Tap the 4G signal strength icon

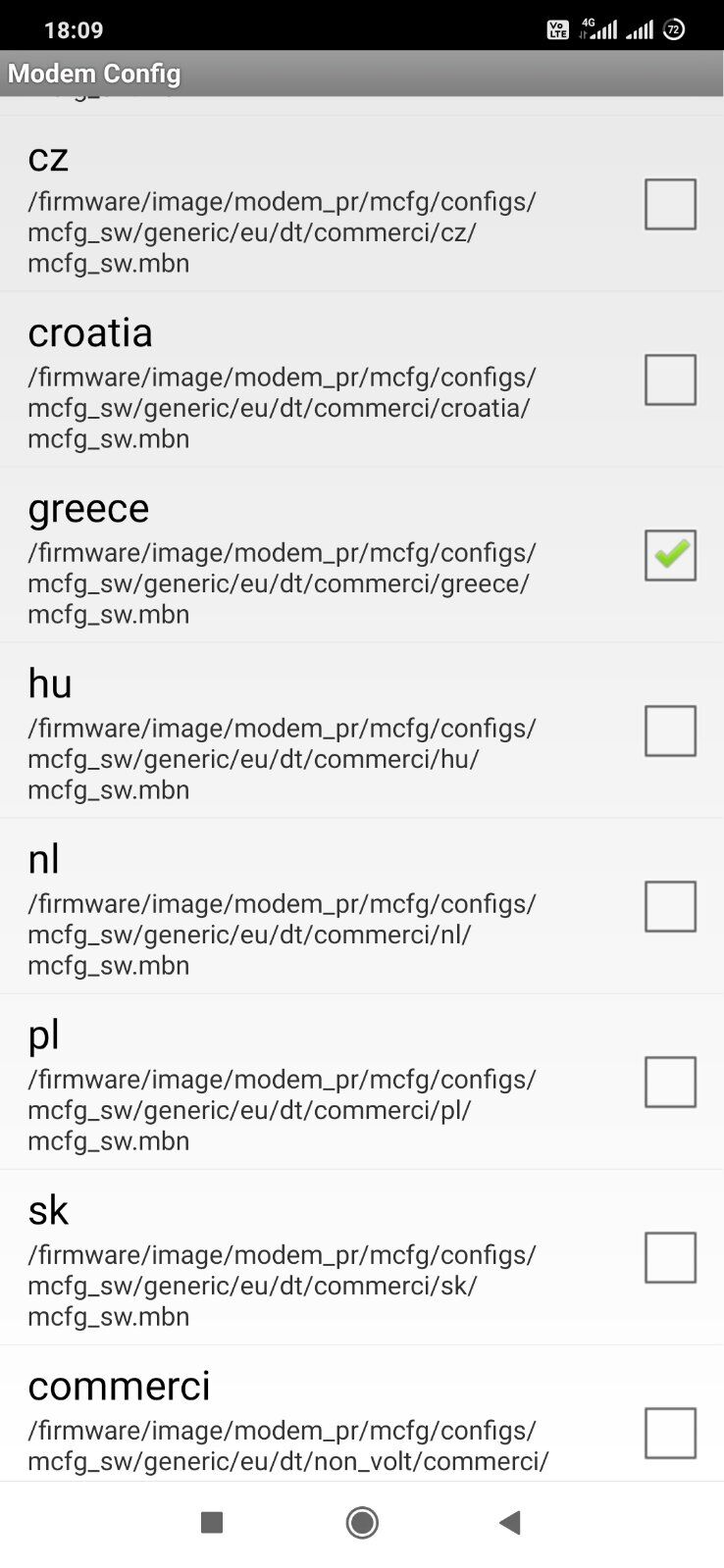[x=598, y=29]
